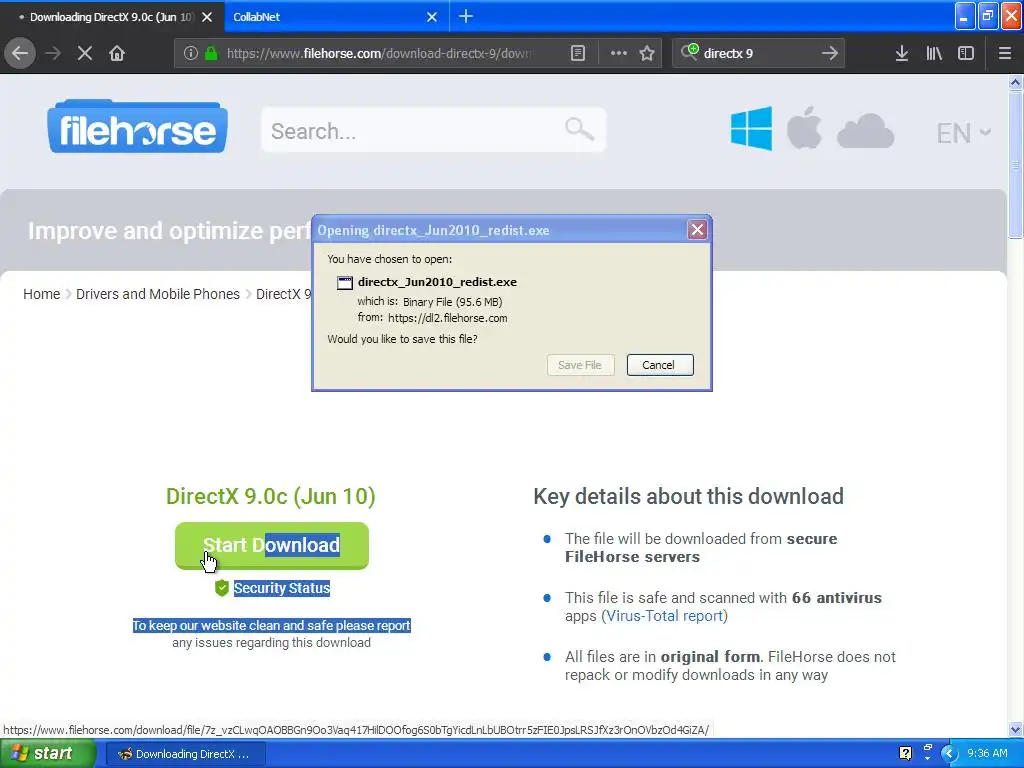Open the Library bookmarks icon

pyautogui.click(x=934, y=53)
